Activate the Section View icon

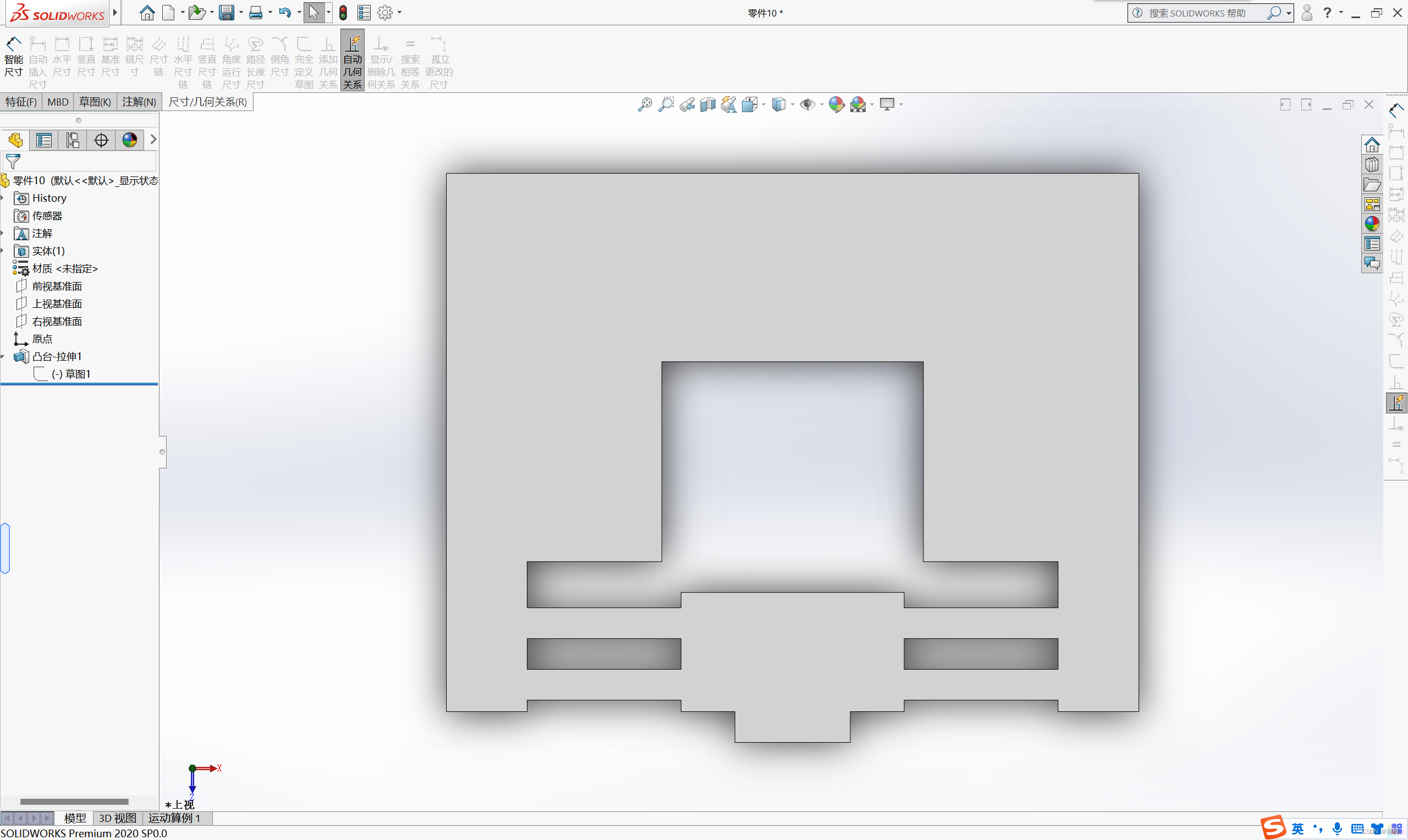click(708, 104)
